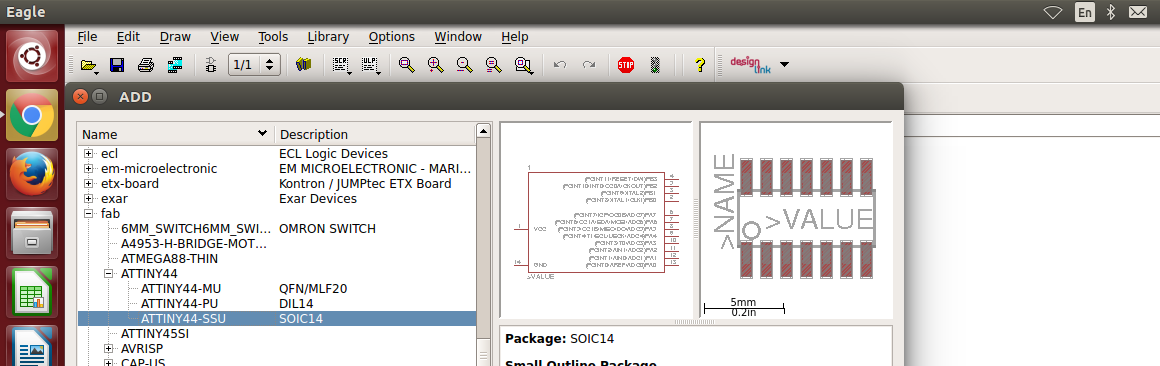Screen dimensions: 1160x366
Task: Click the sheet selector 1/1 stepper
Action: click(x=254, y=65)
